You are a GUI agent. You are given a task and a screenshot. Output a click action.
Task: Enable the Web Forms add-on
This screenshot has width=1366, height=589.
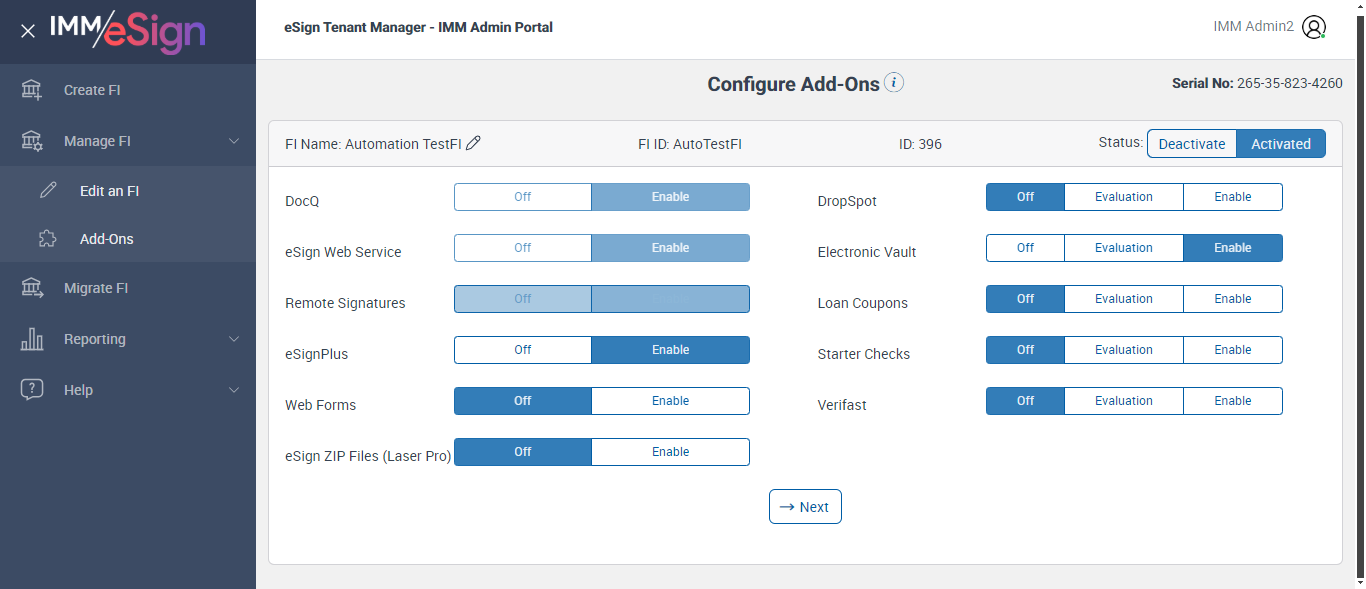(x=670, y=401)
